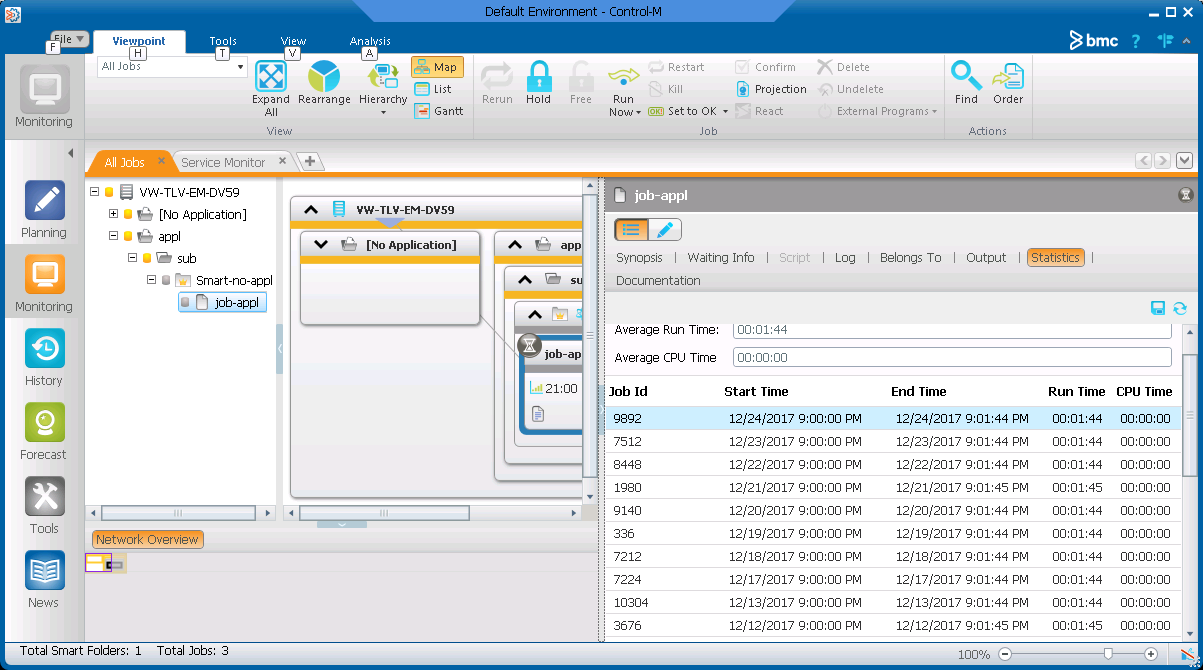1203x670 pixels.
Task: Switch to List view
Action: click(433, 89)
